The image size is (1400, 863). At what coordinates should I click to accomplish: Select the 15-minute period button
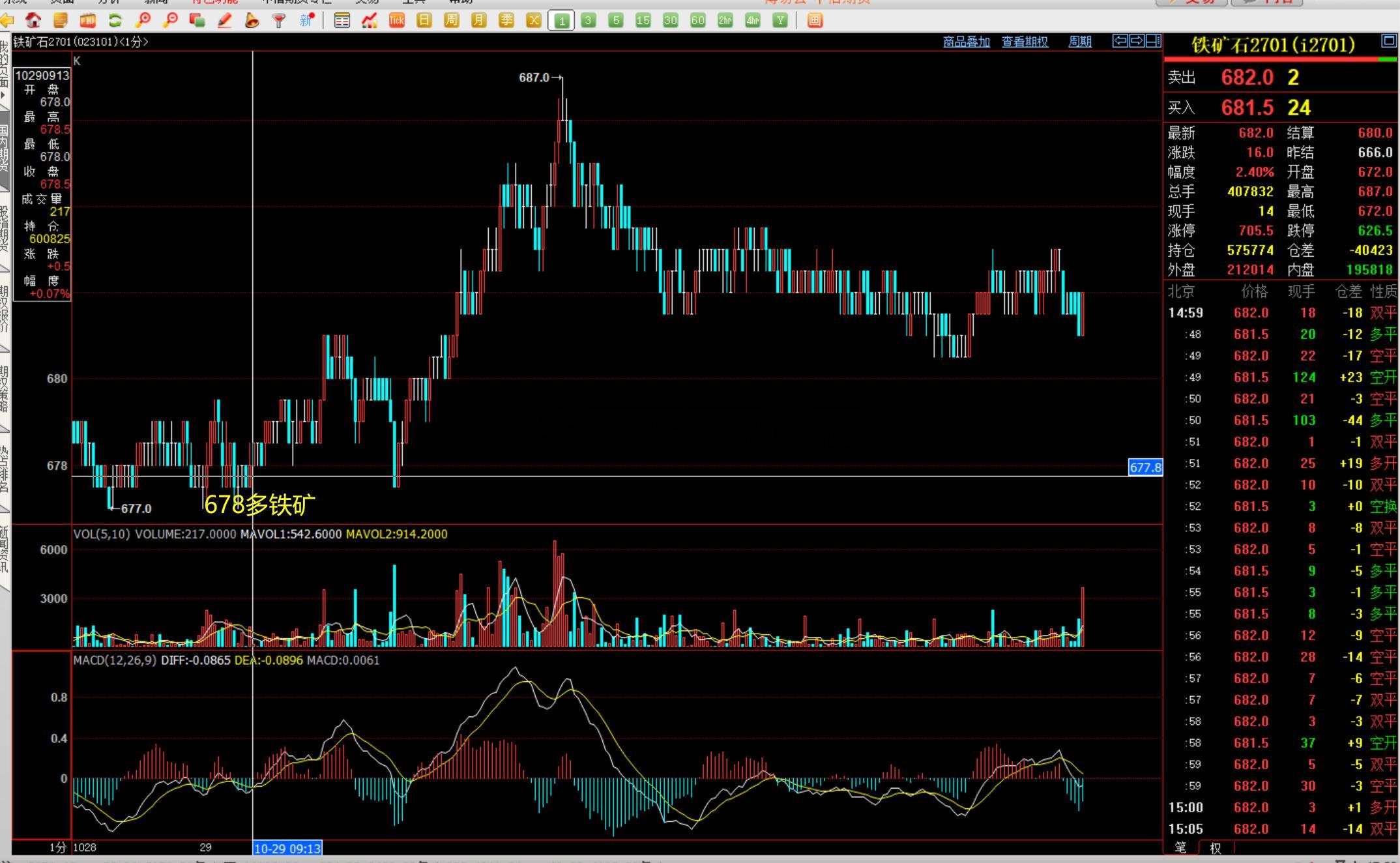pos(643,20)
